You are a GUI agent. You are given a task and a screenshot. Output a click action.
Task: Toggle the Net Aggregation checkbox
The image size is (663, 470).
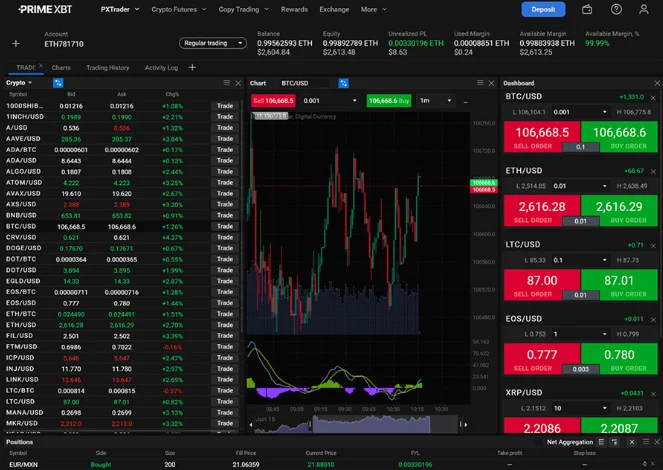point(539,441)
